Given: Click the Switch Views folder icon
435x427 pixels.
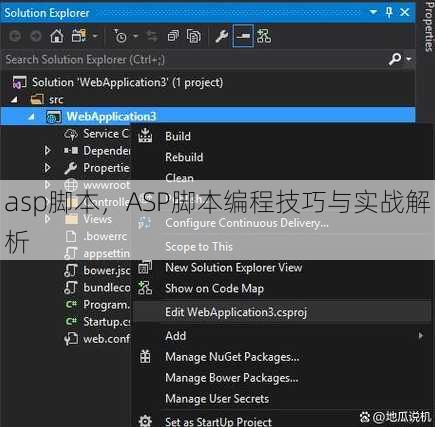Looking at the screenshot, I should (79, 36).
